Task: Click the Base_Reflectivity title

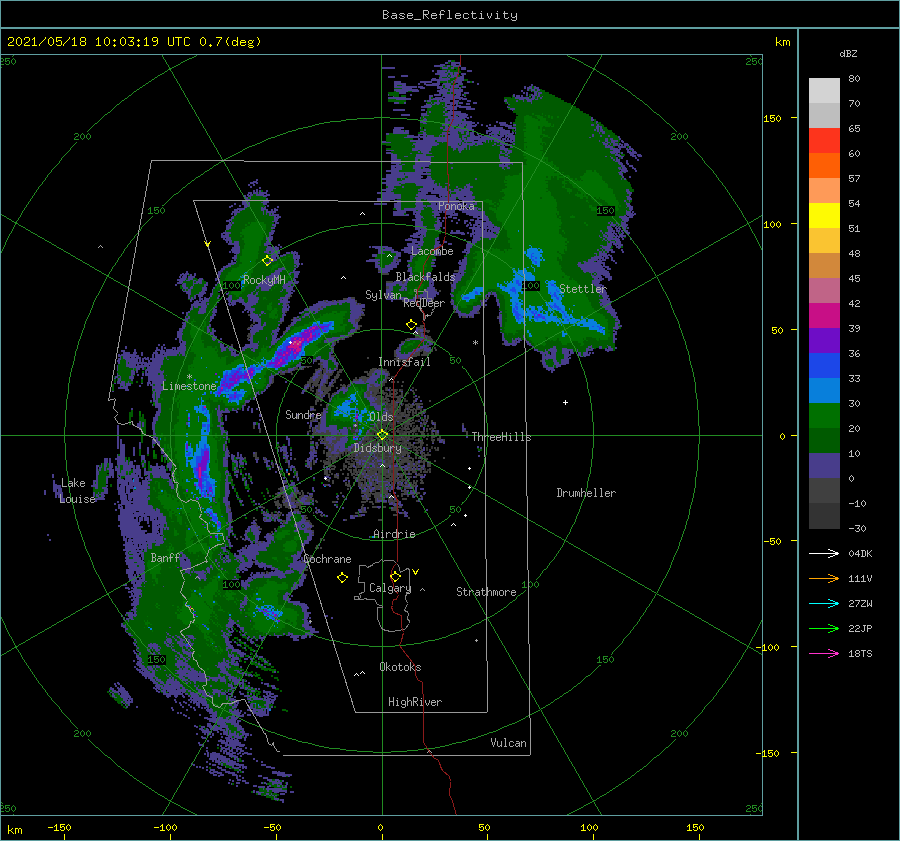Action: pos(450,15)
